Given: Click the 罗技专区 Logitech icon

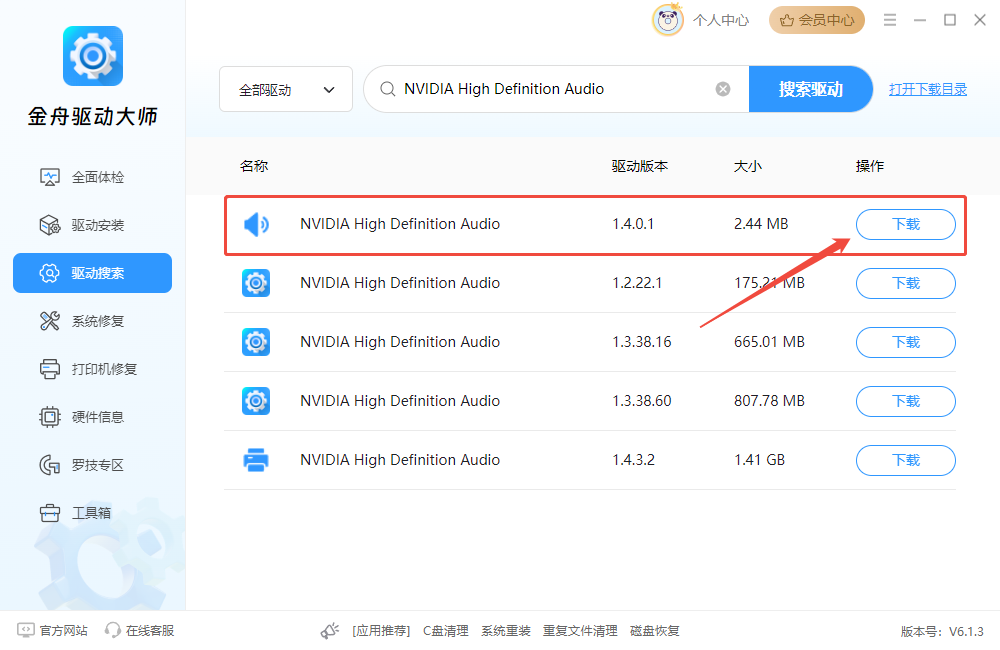Looking at the screenshot, I should click(x=50, y=465).
